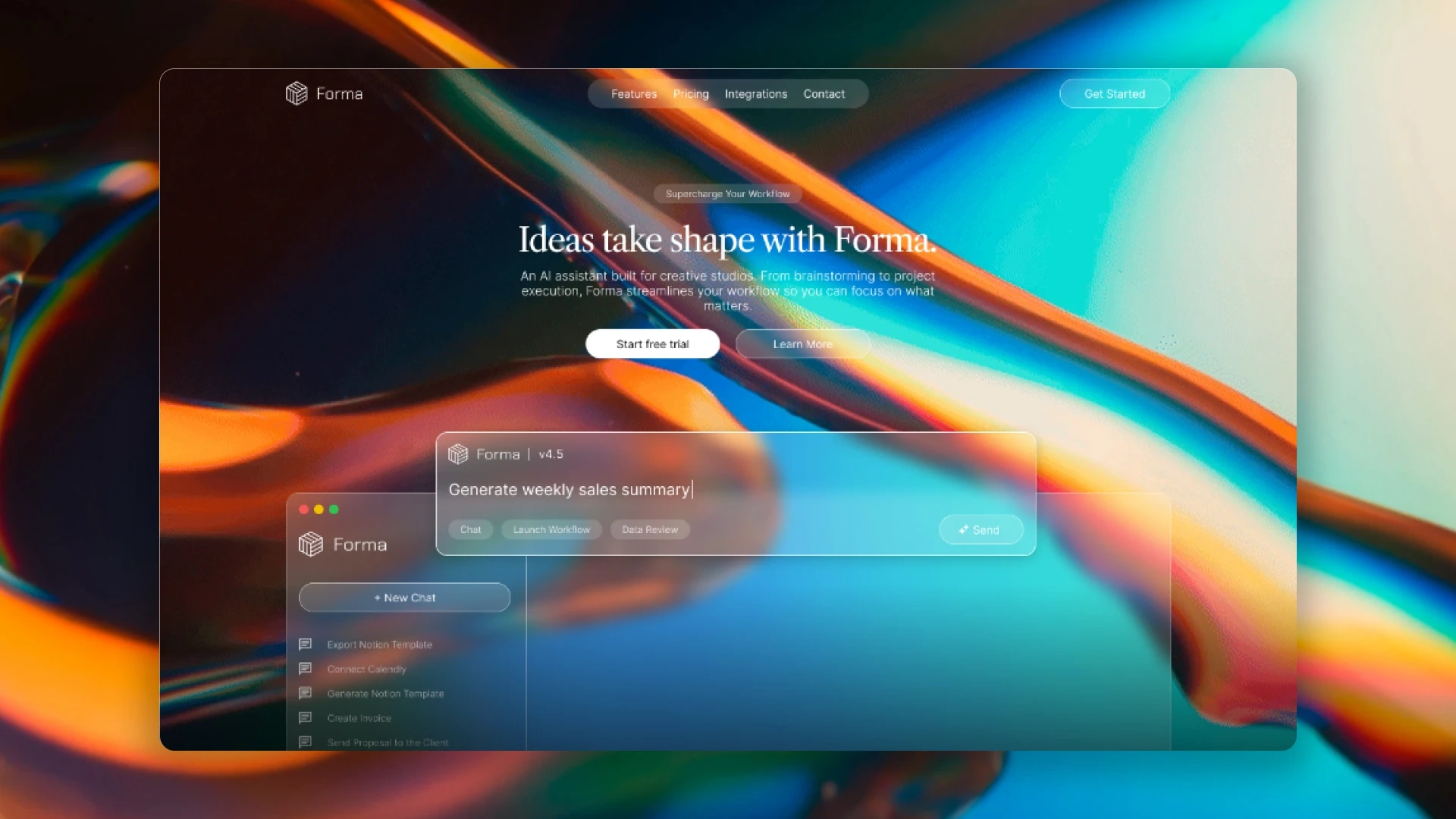The height and width of the screenshot is (819, 1456).
Task: Select the Launch Workflow chip
Action: 551,529
